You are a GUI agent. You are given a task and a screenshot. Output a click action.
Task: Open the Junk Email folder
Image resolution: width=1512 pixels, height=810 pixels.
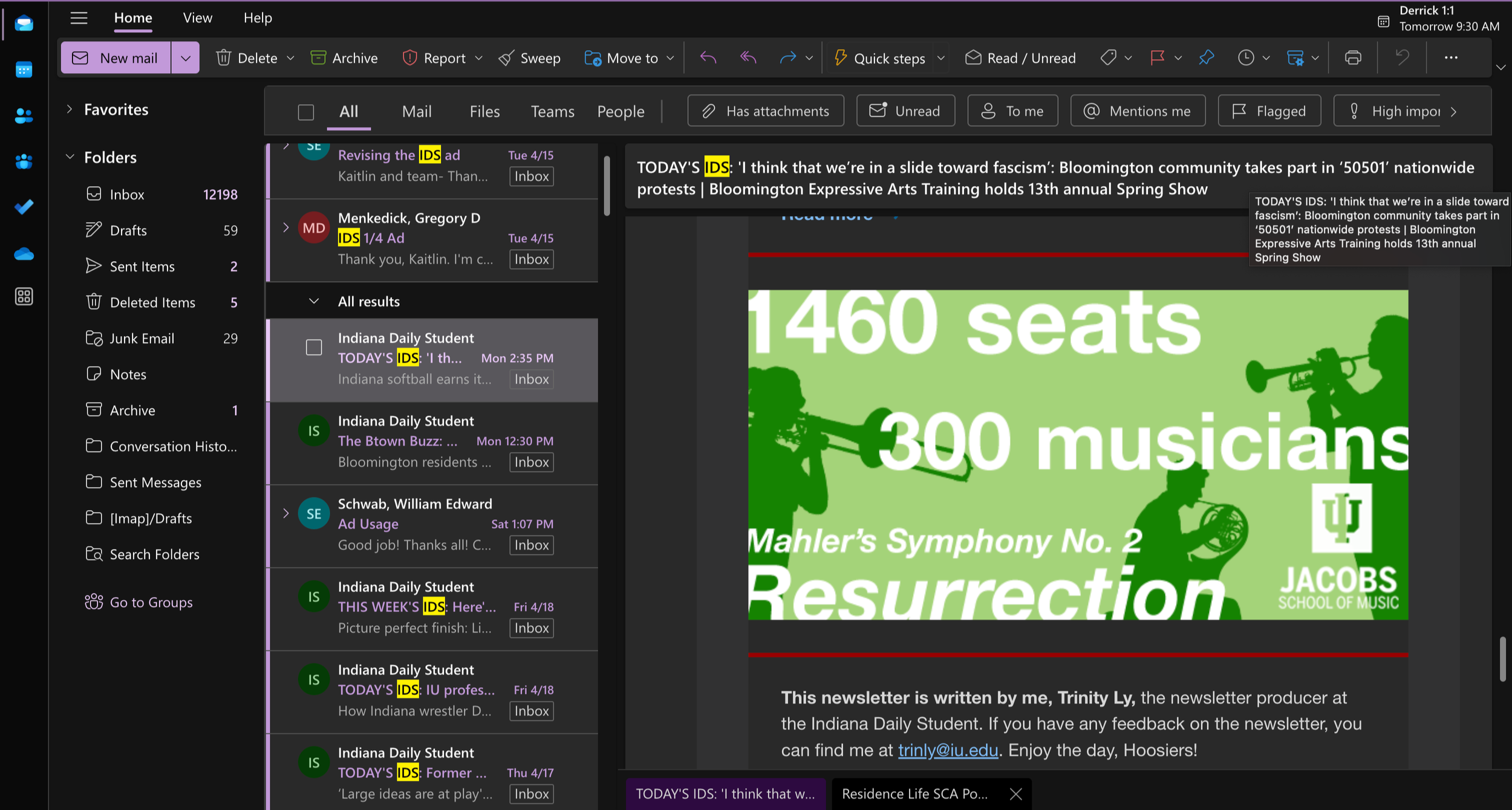142,338
